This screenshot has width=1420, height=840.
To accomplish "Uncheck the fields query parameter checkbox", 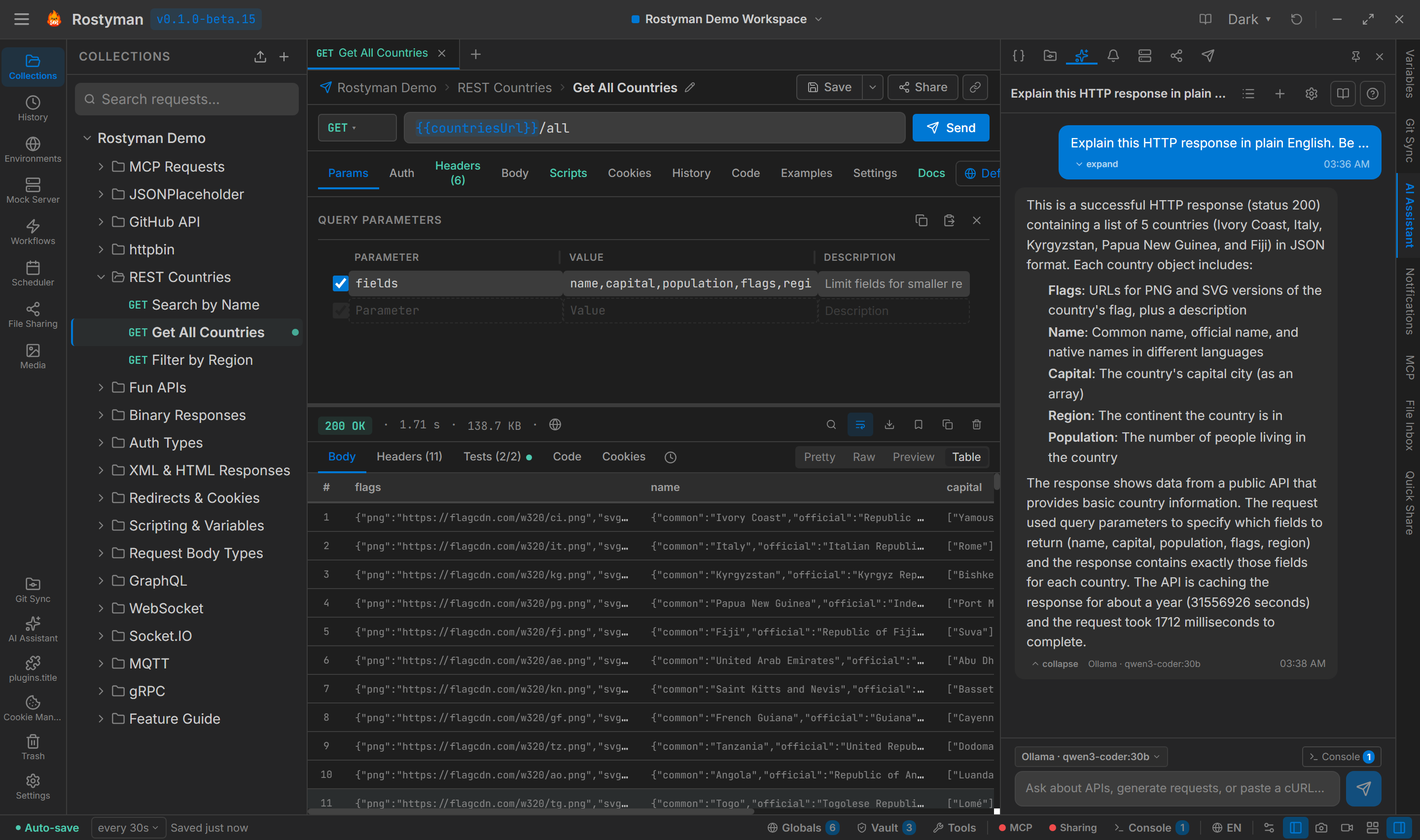I will (340, 283).
